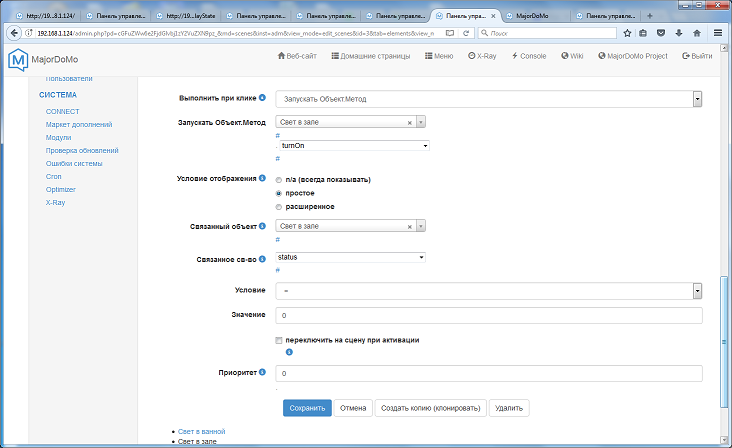Open Веб-сайт menu item

click(x=297, y=56)
